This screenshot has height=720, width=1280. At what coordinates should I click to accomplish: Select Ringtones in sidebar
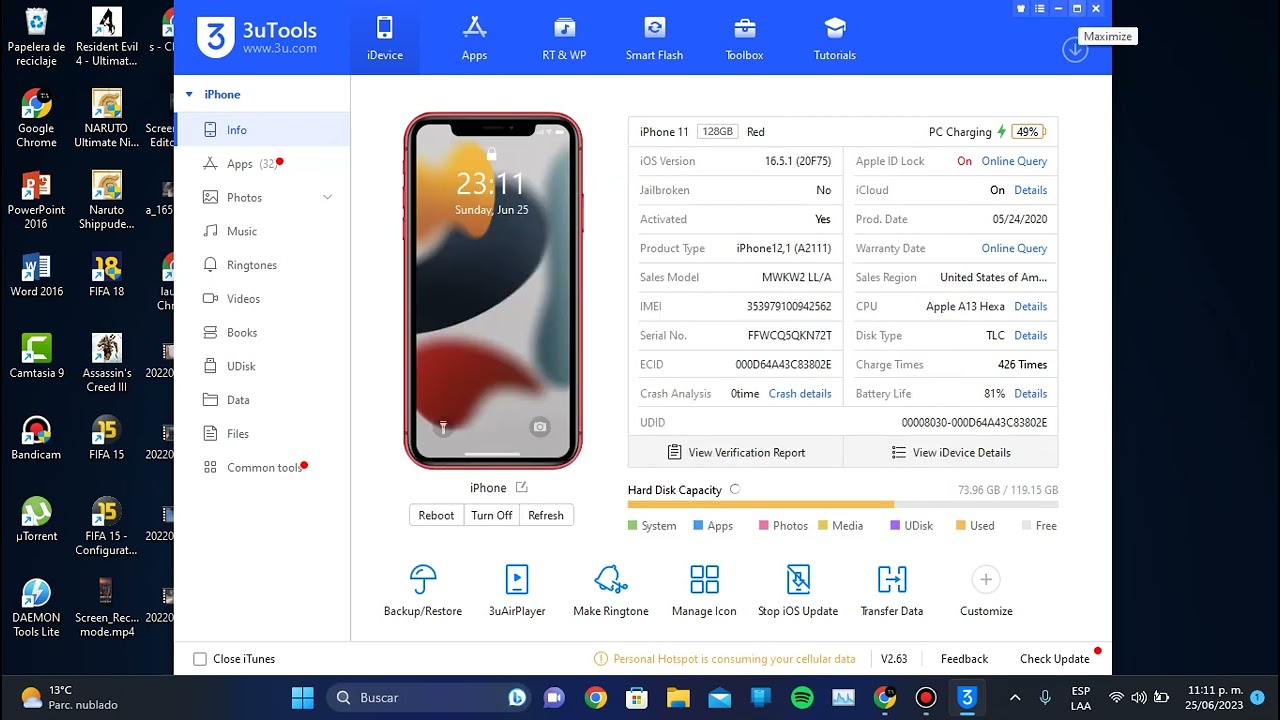pos(262,265)
